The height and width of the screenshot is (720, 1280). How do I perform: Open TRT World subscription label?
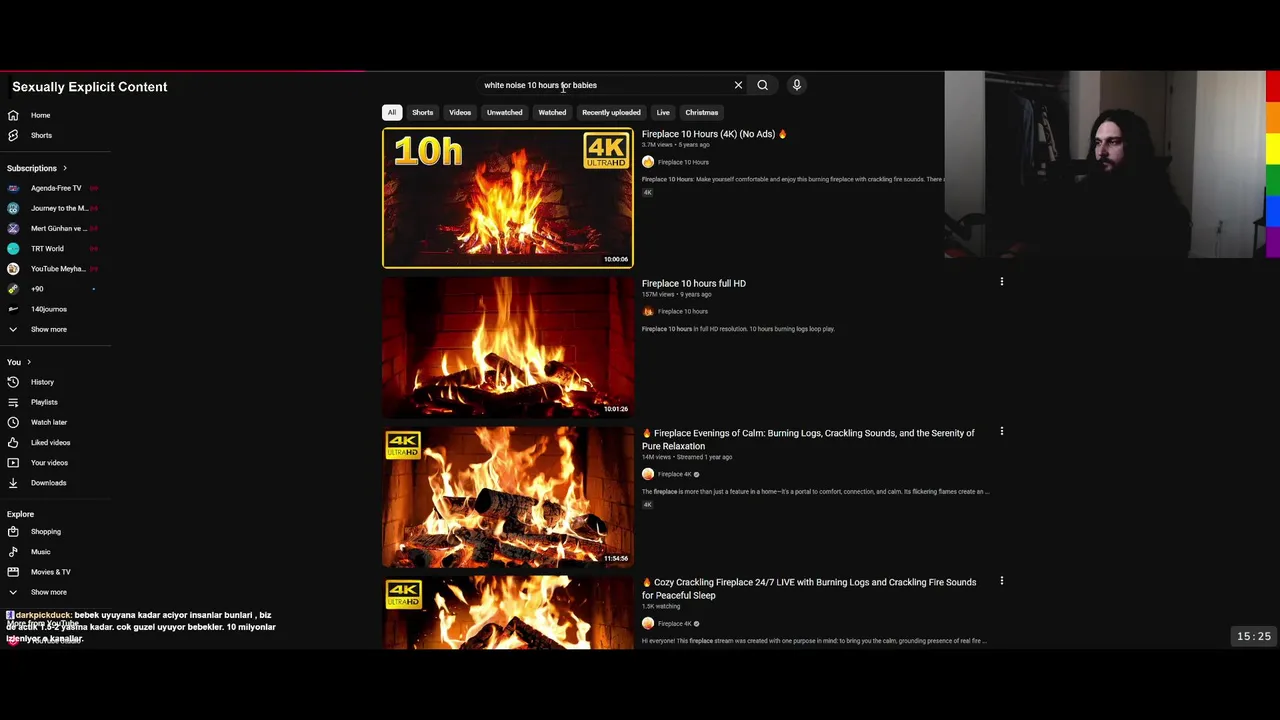point(47,248)
